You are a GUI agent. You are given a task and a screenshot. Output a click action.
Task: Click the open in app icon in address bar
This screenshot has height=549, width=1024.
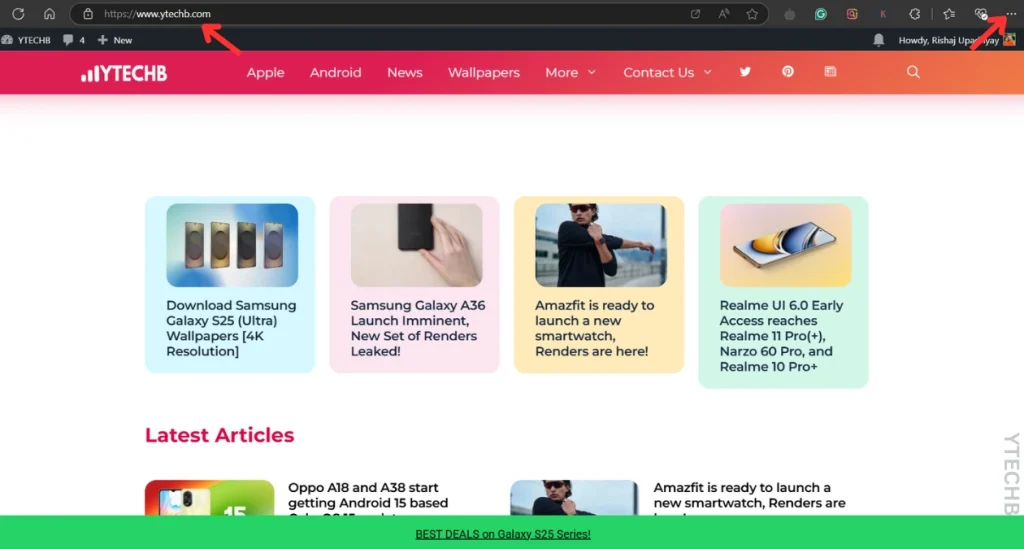[696, 14]
